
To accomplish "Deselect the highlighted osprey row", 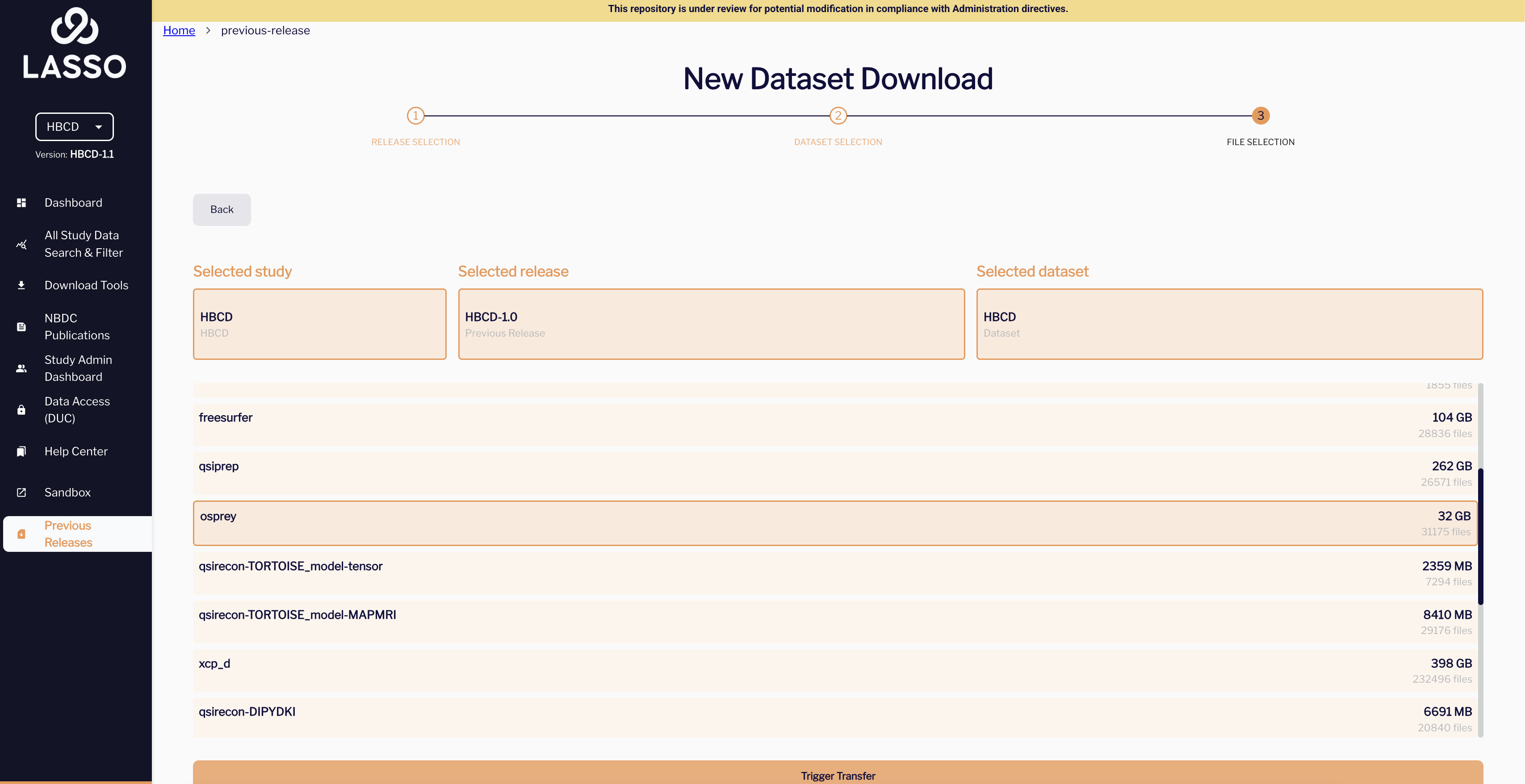I will pos(835,523).
